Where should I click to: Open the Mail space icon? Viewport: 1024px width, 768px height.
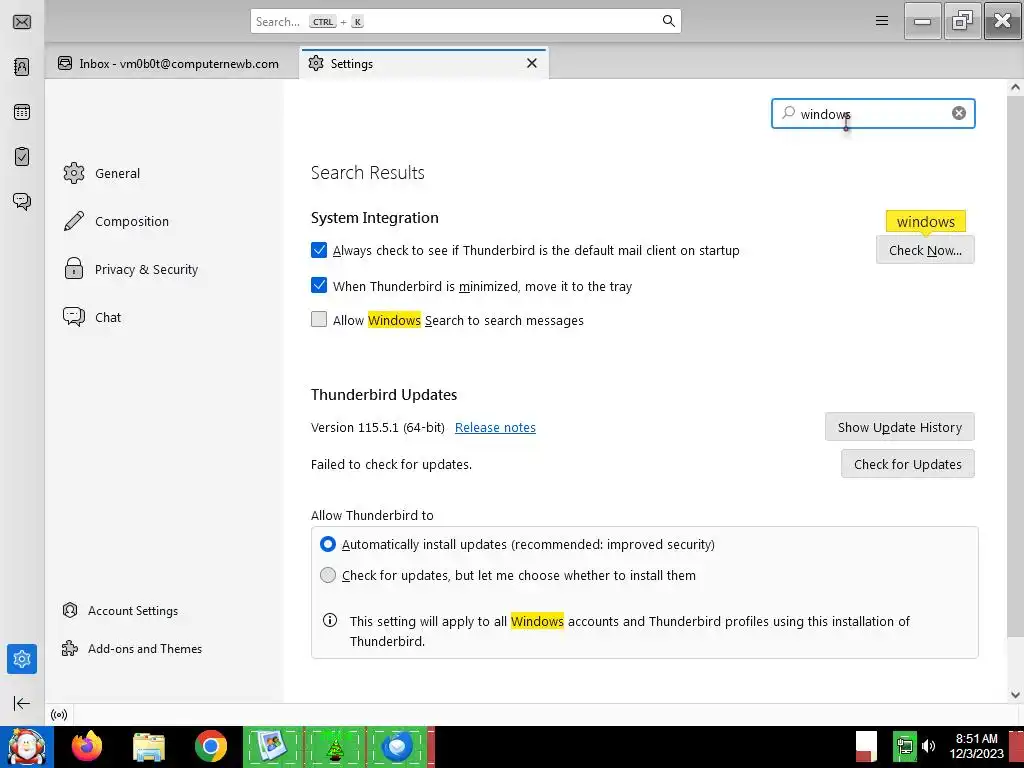coord(22,22)
